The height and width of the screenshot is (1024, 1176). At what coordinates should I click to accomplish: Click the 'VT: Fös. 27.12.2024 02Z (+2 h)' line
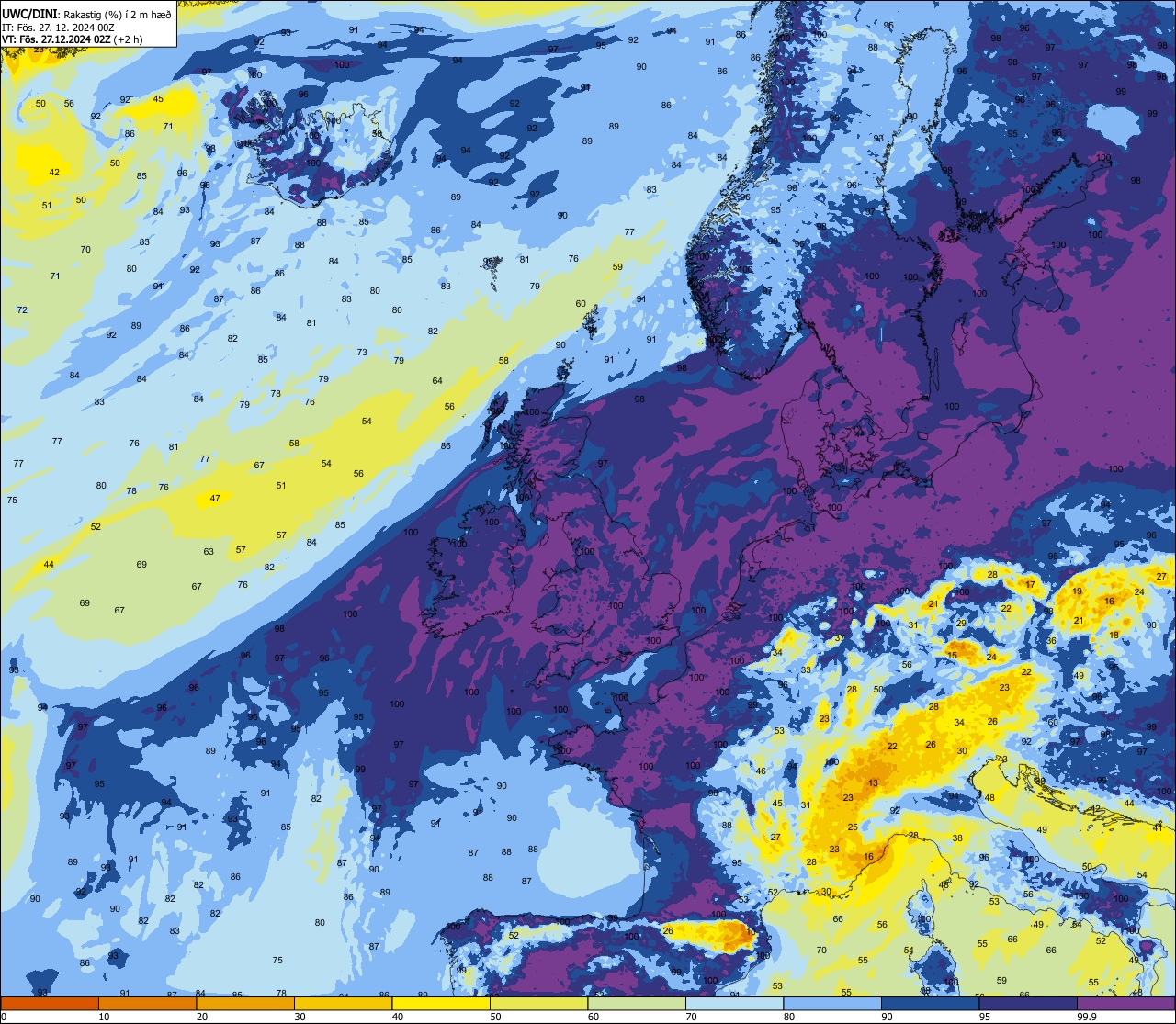[73, 39]
